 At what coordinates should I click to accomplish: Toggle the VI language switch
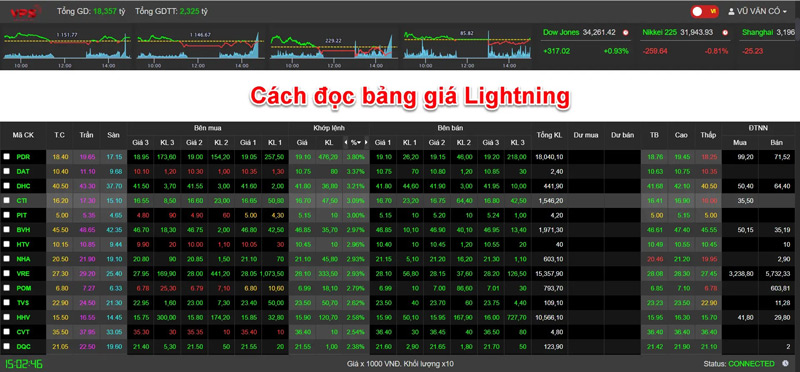705,11
